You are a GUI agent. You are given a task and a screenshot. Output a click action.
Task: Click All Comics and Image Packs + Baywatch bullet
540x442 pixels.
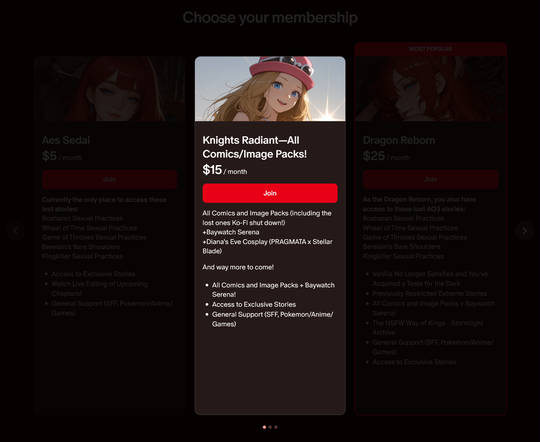click(x=273, y=290)
